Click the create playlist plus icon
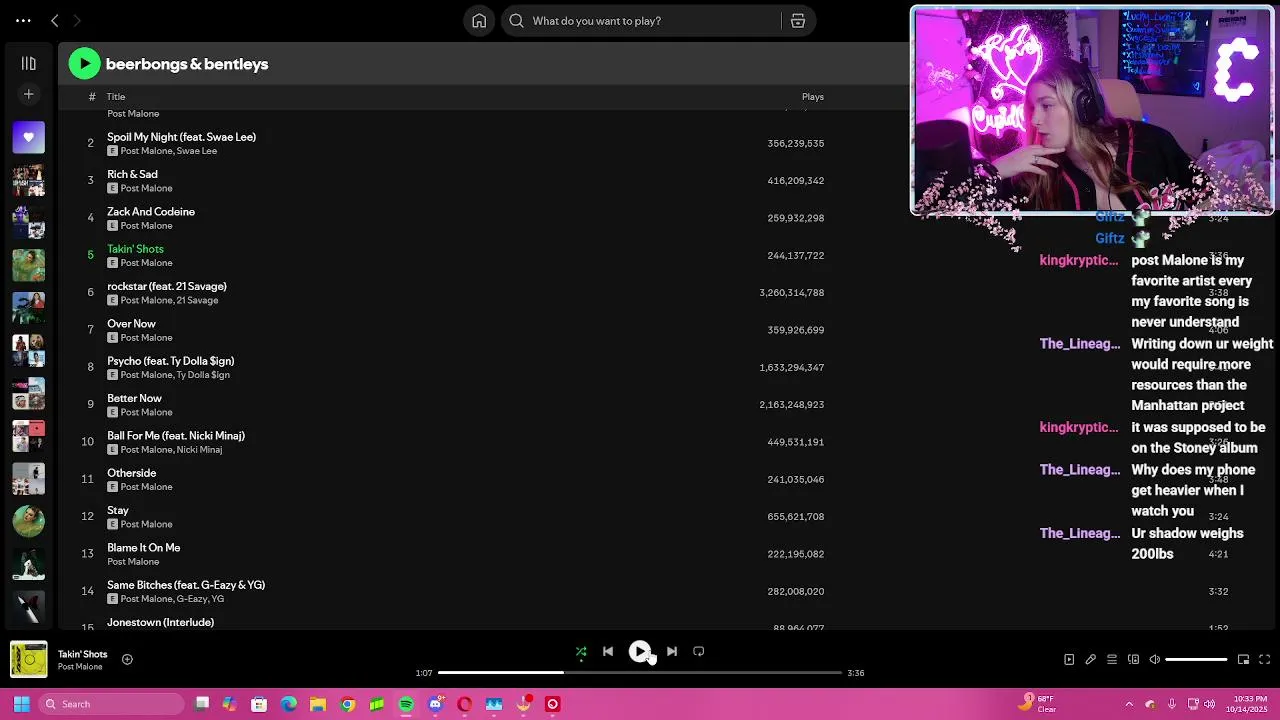Viewport: 1280px width, 720px height. 28,94
